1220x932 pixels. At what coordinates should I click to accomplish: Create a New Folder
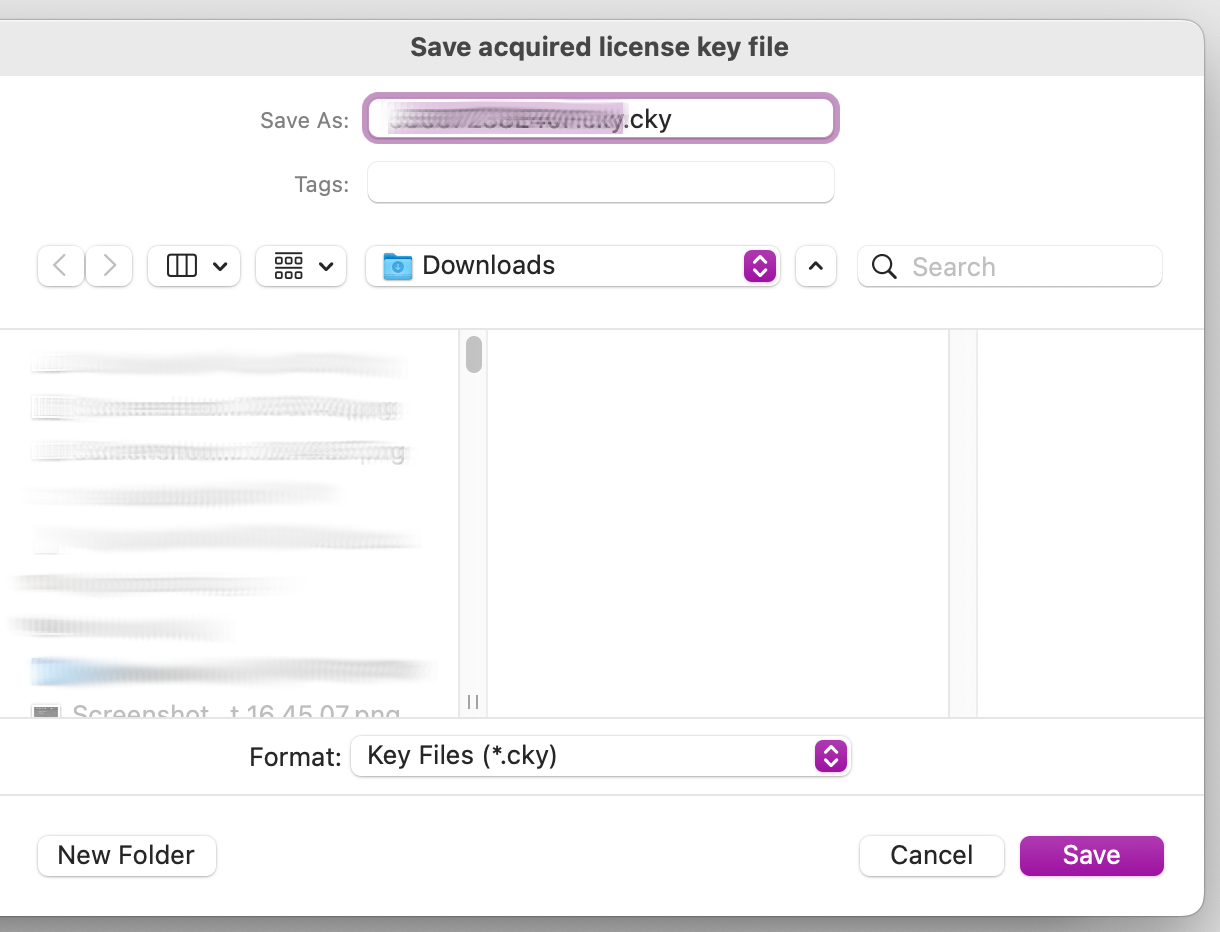pos(126,856)
